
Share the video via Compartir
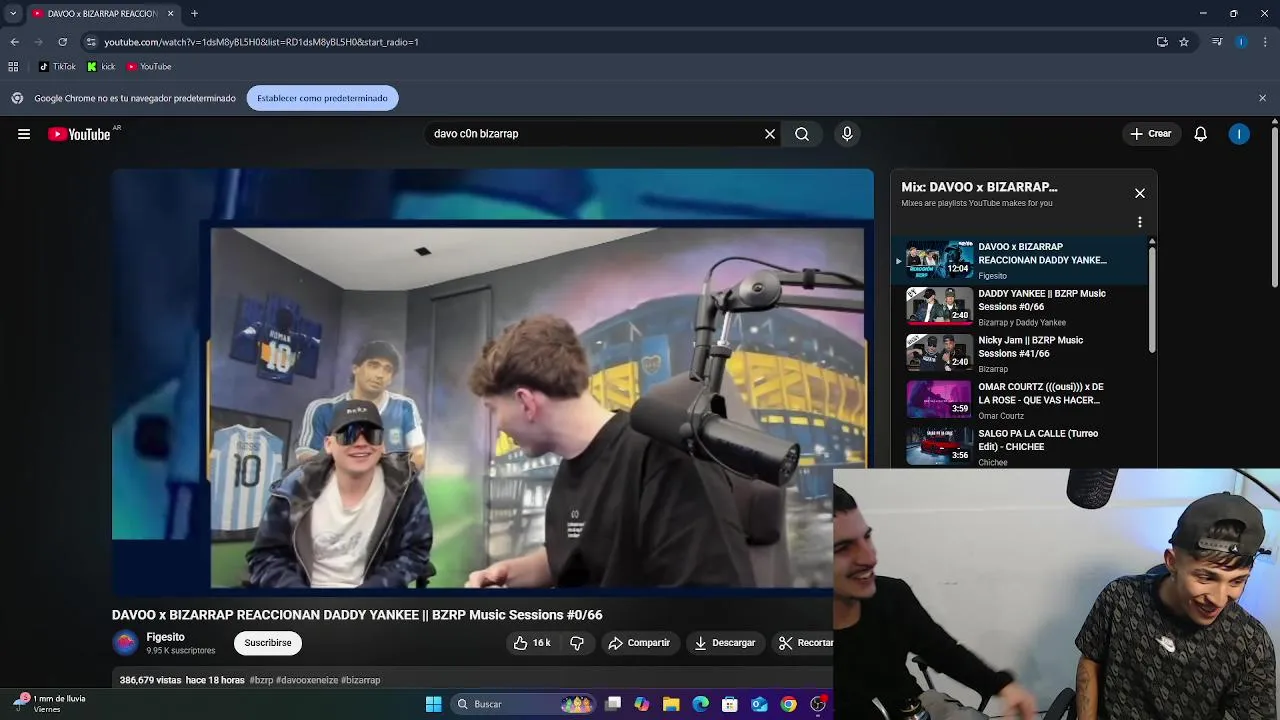(639, 643)
